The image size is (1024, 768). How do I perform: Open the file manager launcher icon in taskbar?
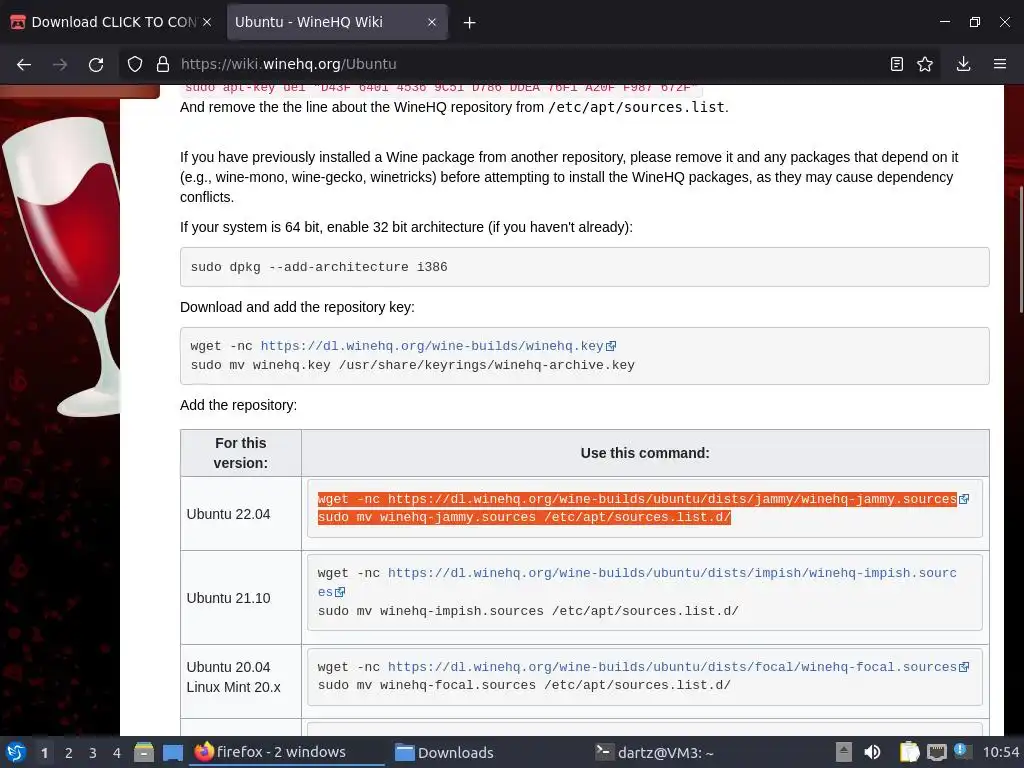click(144, 752)
